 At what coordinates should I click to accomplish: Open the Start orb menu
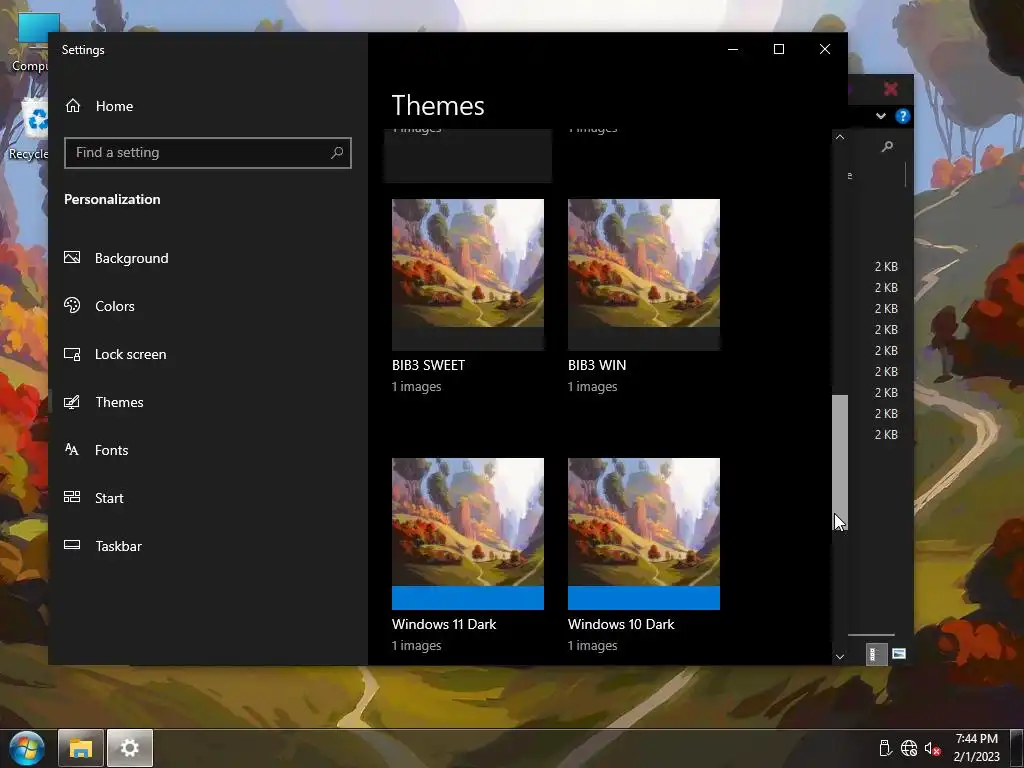click(x=27, y=748)
